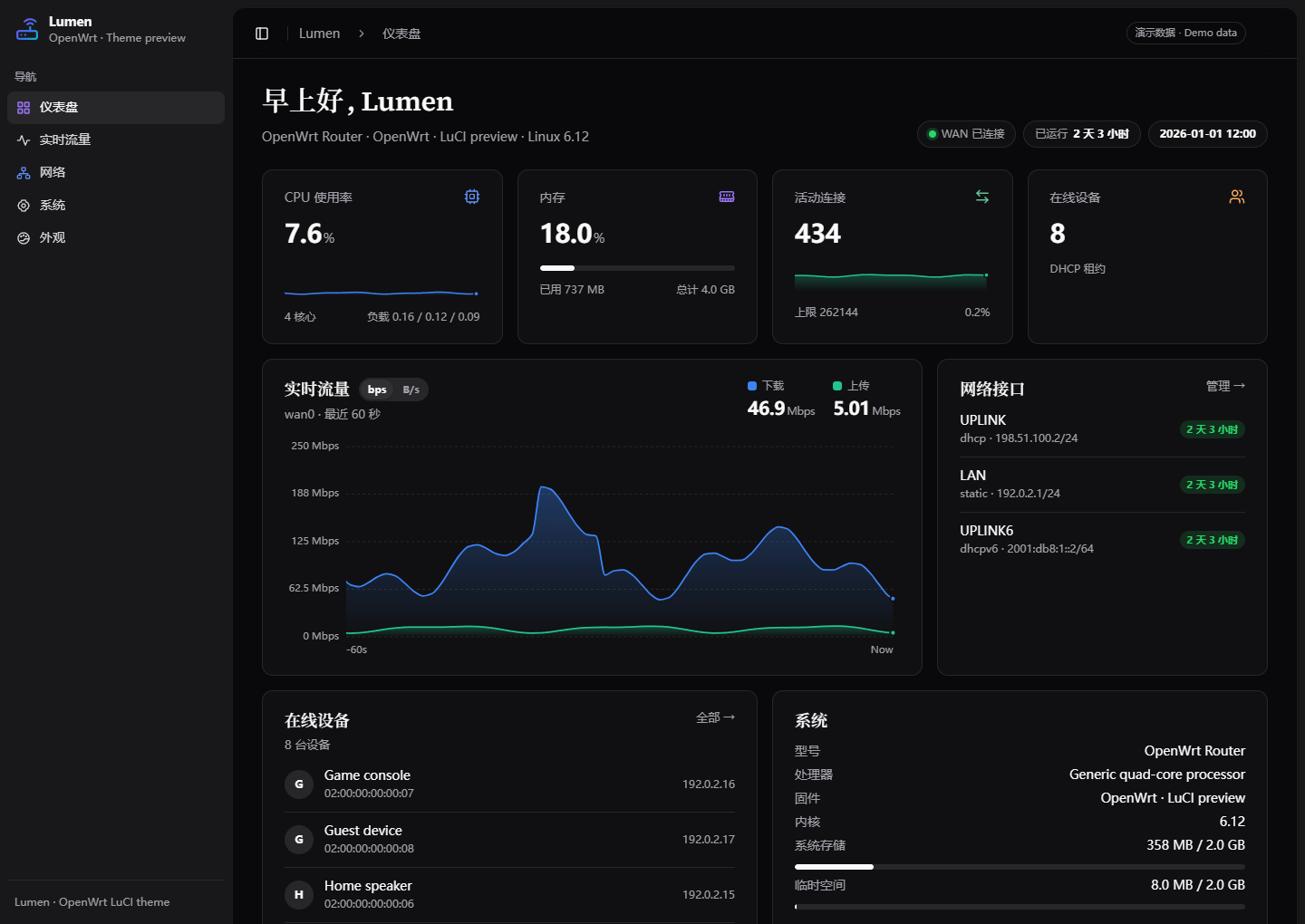Viewport: 1305px width, 924px height.
Task: Click the realtime traffic pulse icon
Action: pos(24,140)
